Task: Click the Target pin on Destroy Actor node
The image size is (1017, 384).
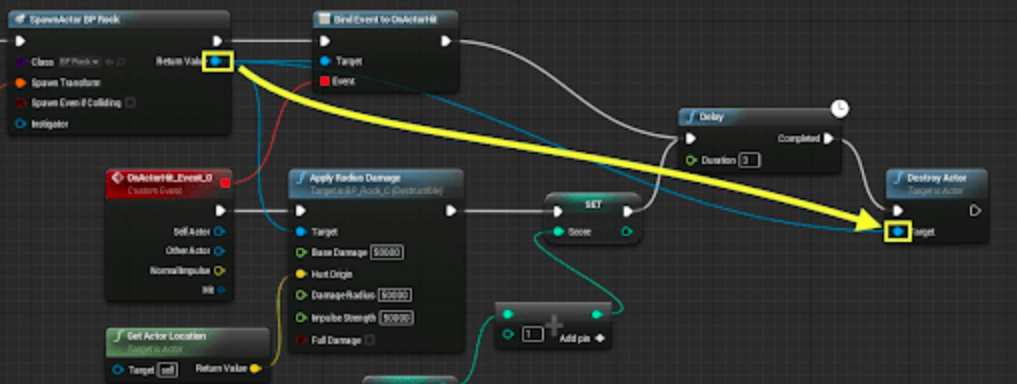Action: point(898,232)
